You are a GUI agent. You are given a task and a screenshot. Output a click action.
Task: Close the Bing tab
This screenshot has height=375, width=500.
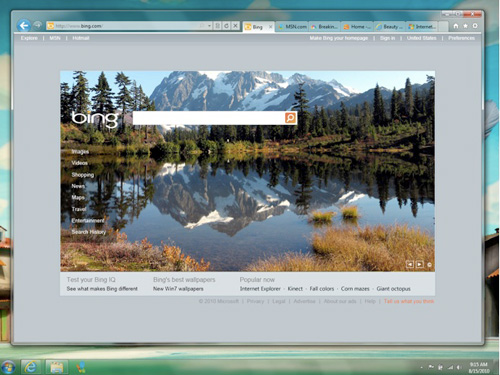coord(270,27)
